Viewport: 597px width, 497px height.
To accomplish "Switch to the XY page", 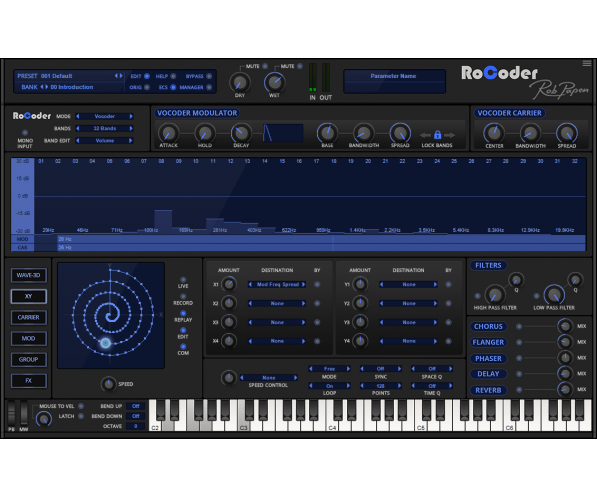I will (29, 296).
